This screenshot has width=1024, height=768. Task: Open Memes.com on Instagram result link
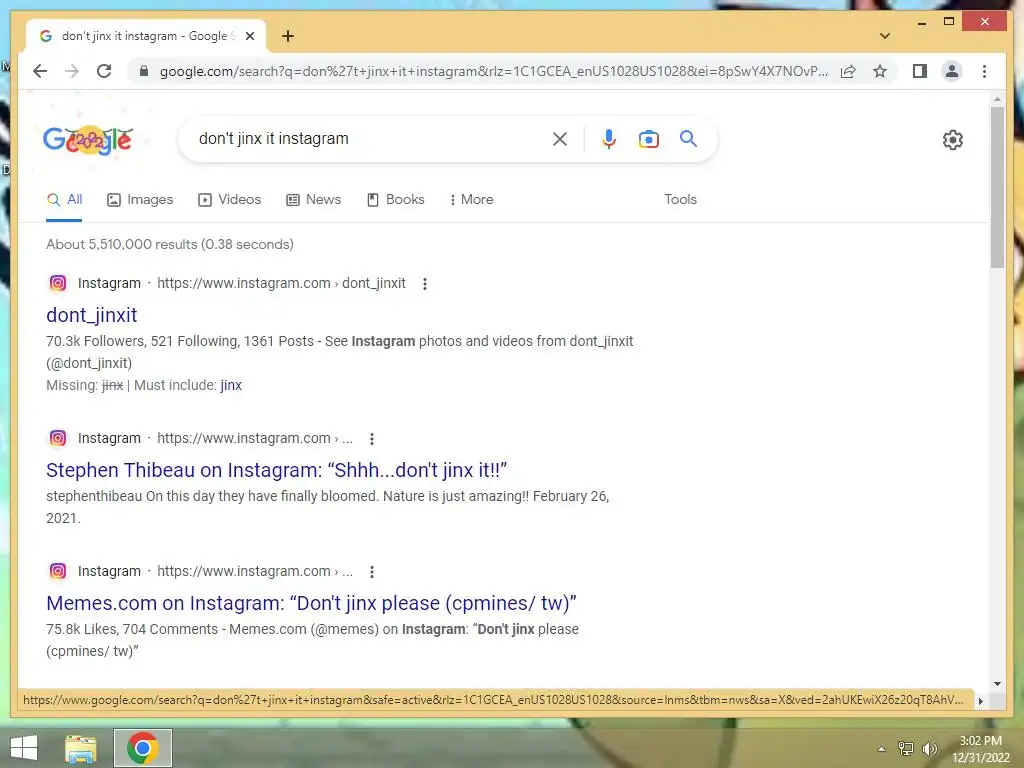click(x=312, y=603)
